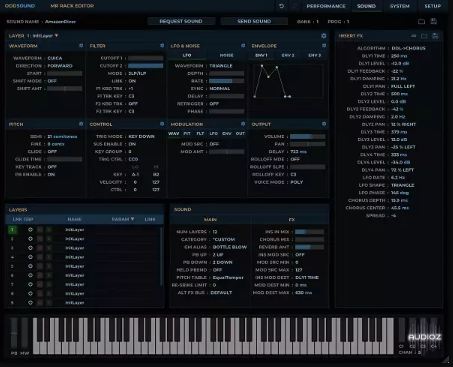Select the ENV 2 envelope tab

coord(288,55)
